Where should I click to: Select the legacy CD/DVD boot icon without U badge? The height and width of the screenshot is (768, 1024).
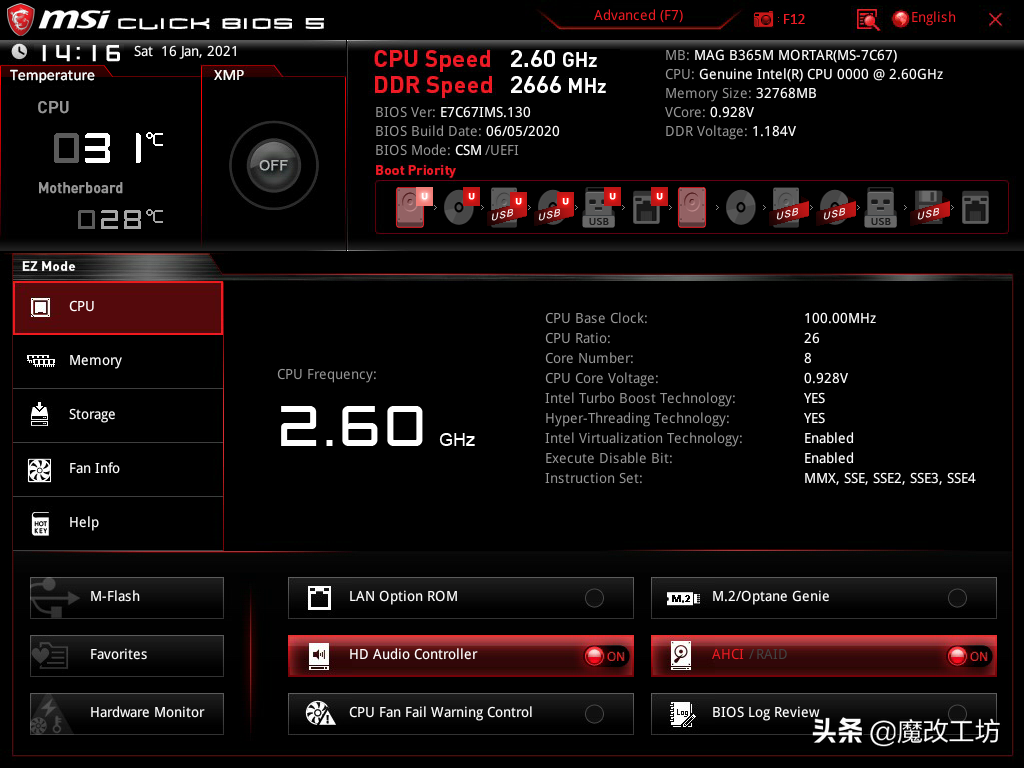coord(741,208)
